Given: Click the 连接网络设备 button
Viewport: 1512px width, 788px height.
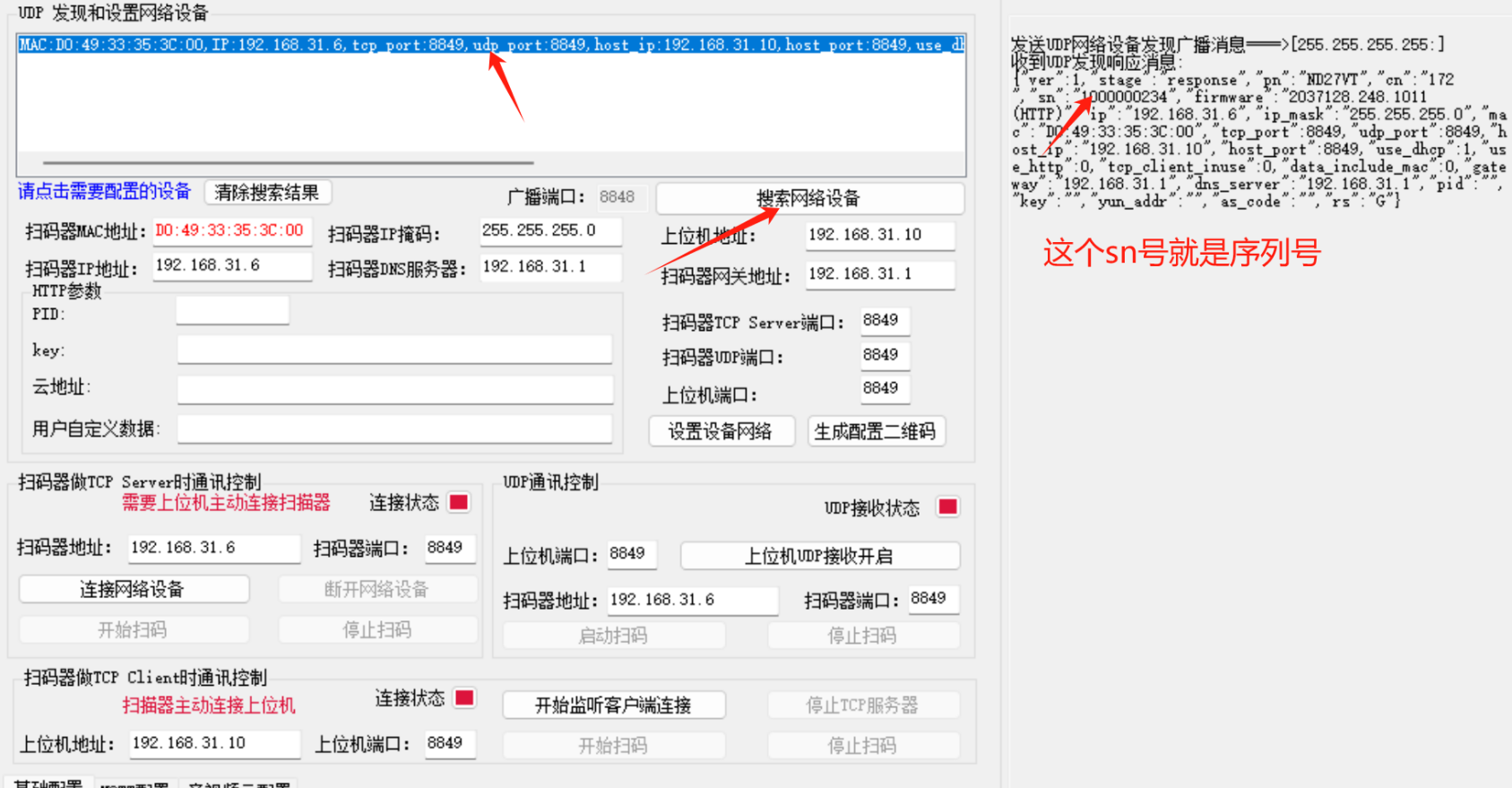Looking at the screenshot, I should [x=133, y=589].
